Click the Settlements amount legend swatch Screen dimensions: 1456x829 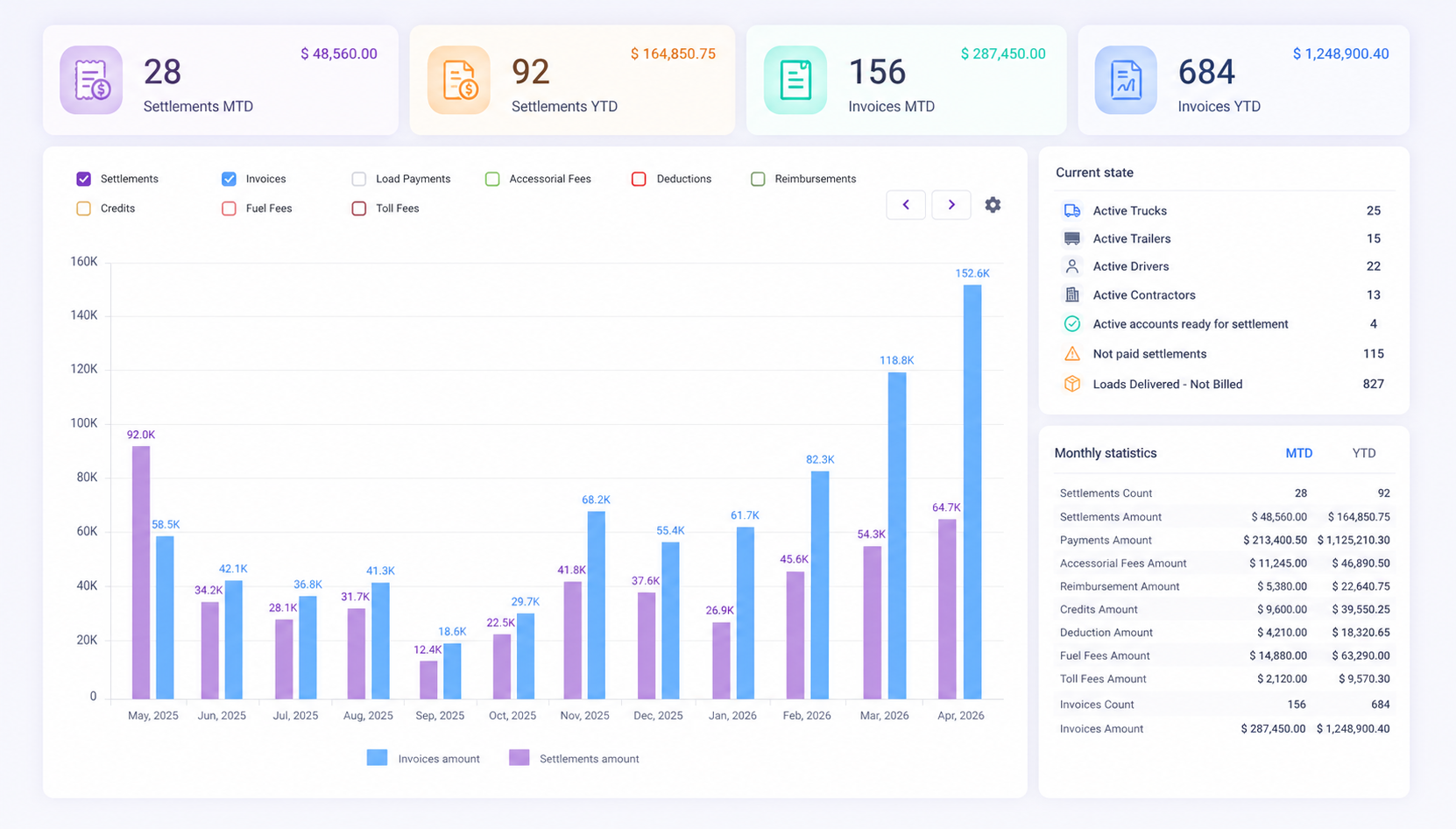click(x=519, y=758)
